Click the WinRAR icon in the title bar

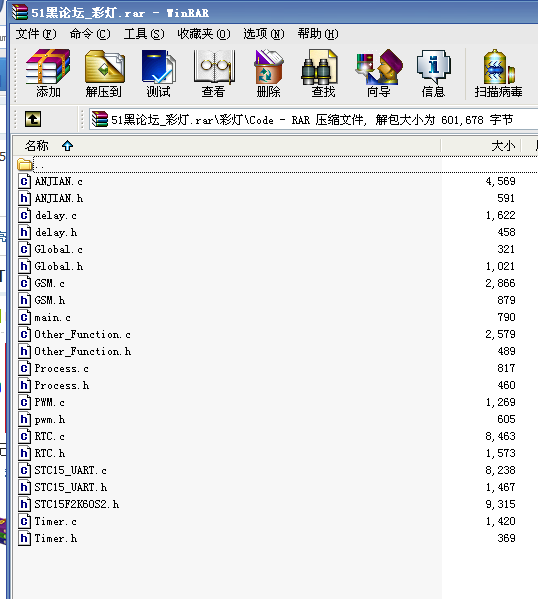tap(20, 11)
